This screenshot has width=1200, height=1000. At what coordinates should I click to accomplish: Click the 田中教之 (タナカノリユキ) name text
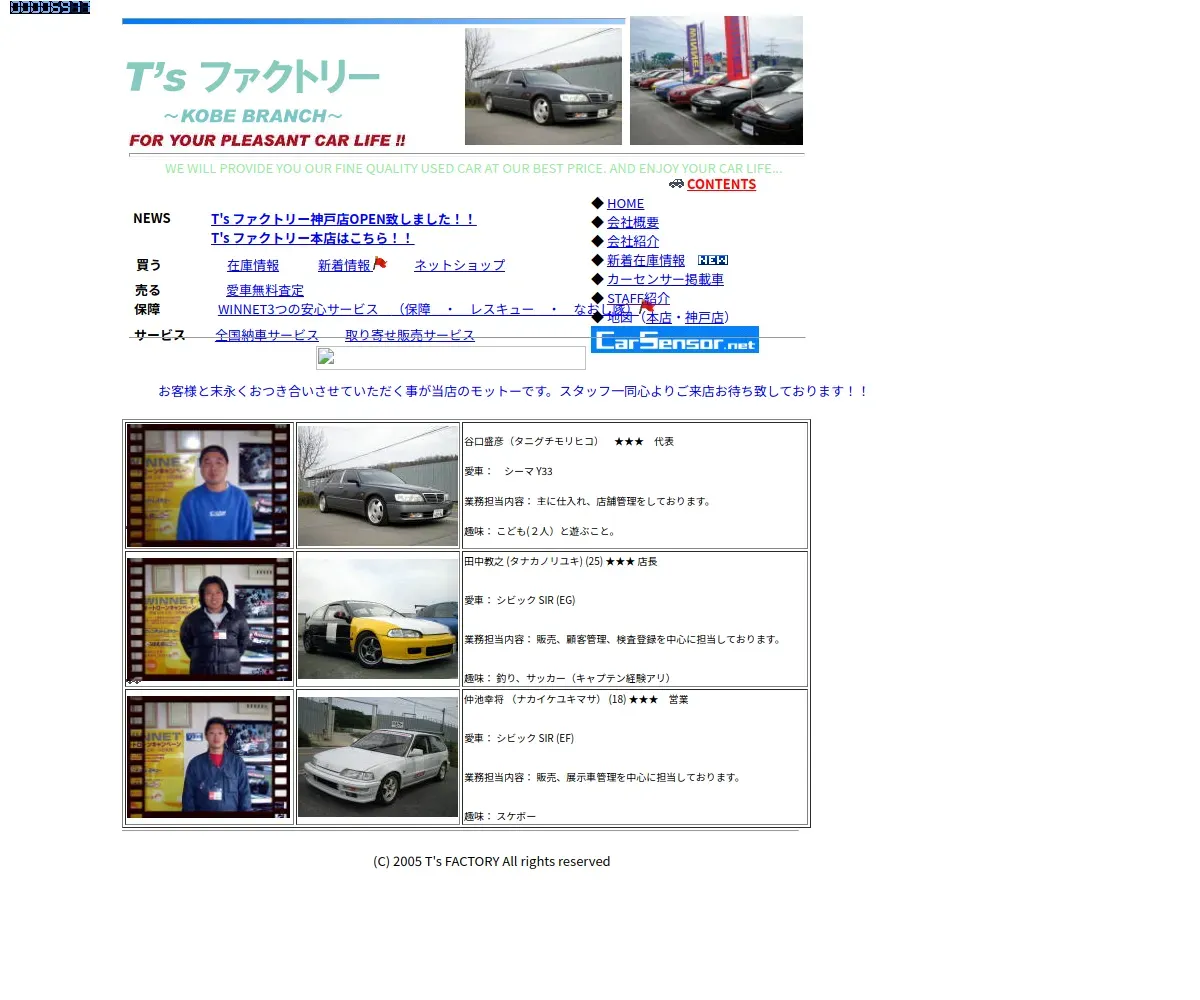tap(523, 561)
